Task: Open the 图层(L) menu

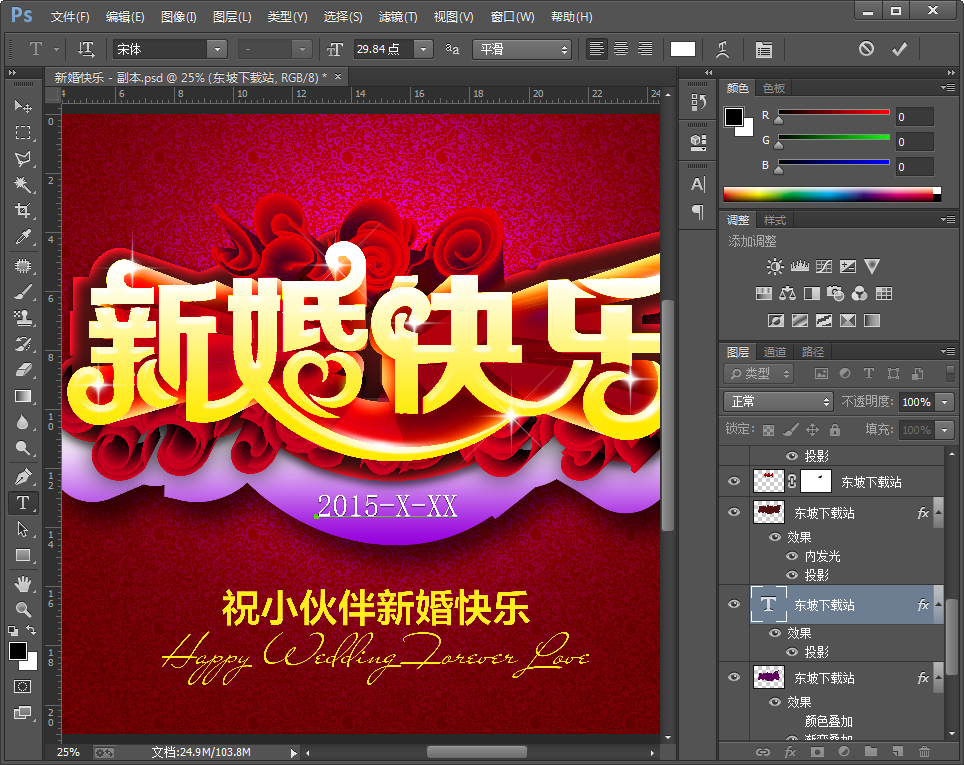Action: click(x=232, y=17)
